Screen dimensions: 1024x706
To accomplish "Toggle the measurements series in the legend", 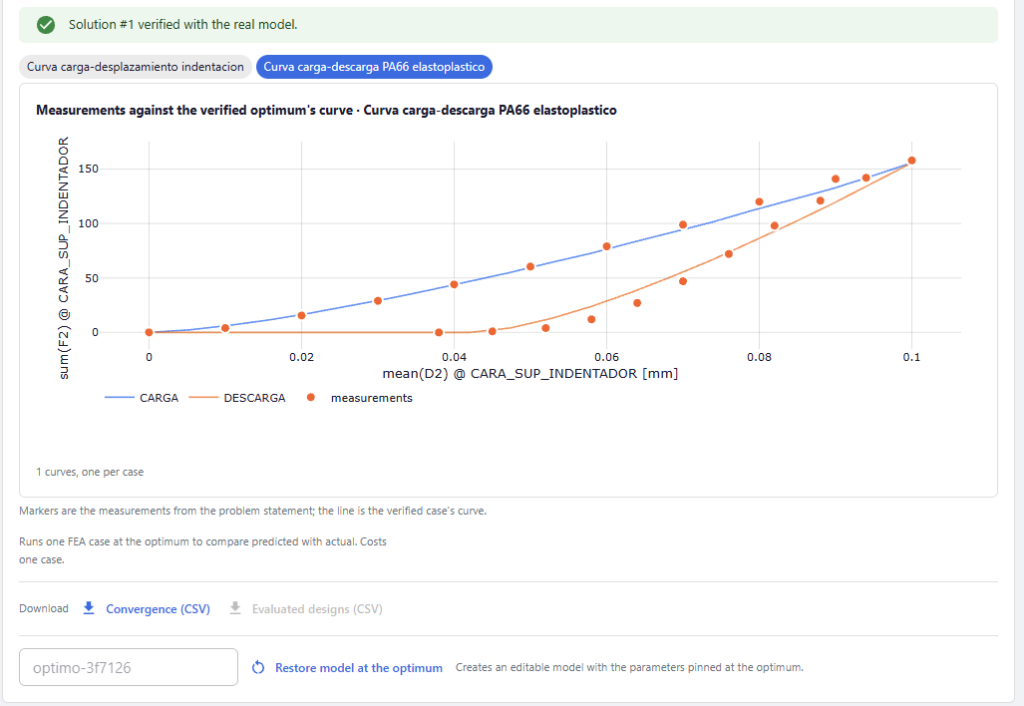I will [359, 398].
